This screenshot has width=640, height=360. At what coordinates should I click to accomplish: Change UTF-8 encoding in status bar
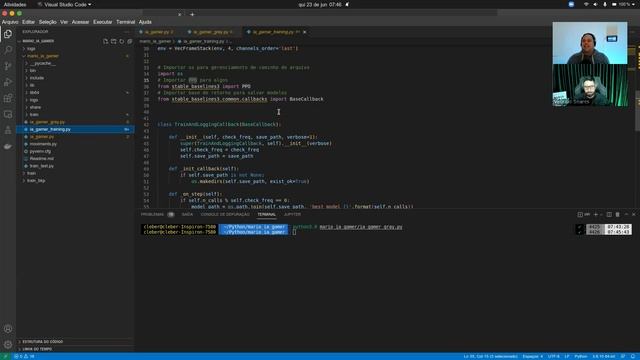tap(553, 356)
